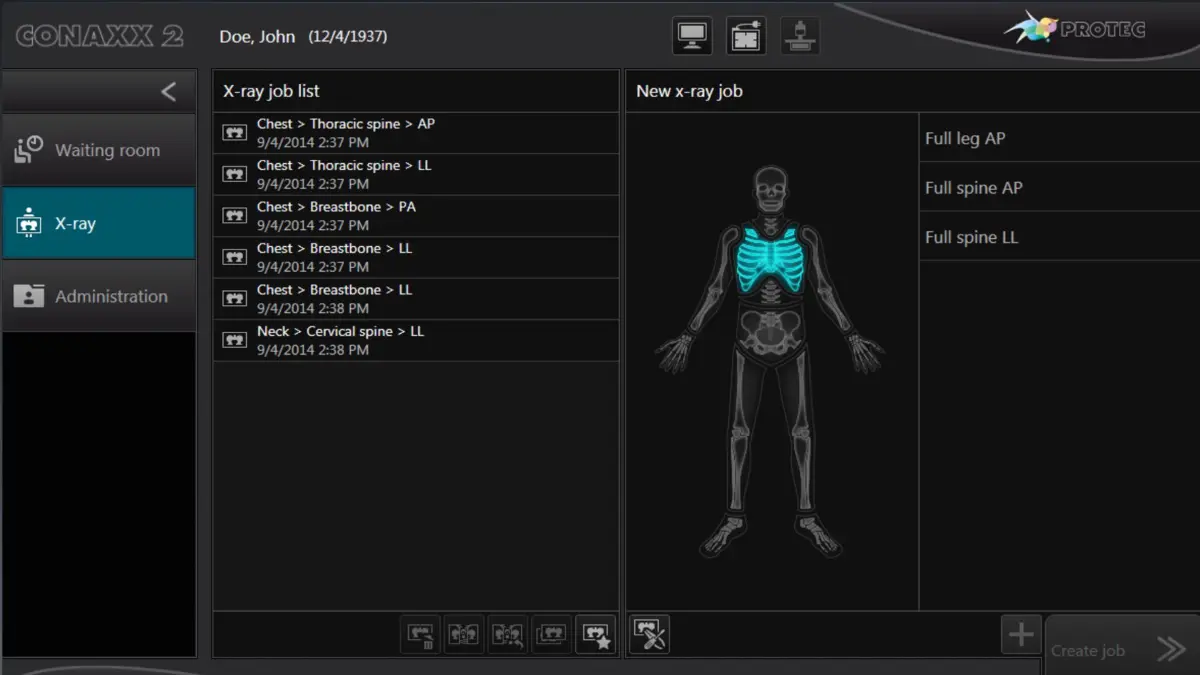Viewport: 1200px width, 675px height.
Task: Select Full spine LL examination
Action: pos(1059,237)
